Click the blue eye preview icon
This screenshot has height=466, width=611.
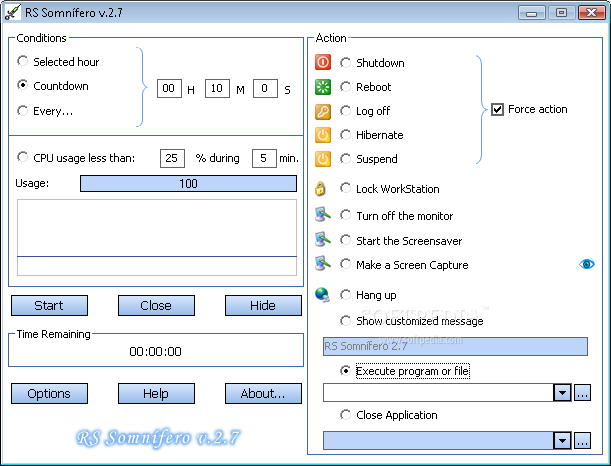click(x=587, y=264)
